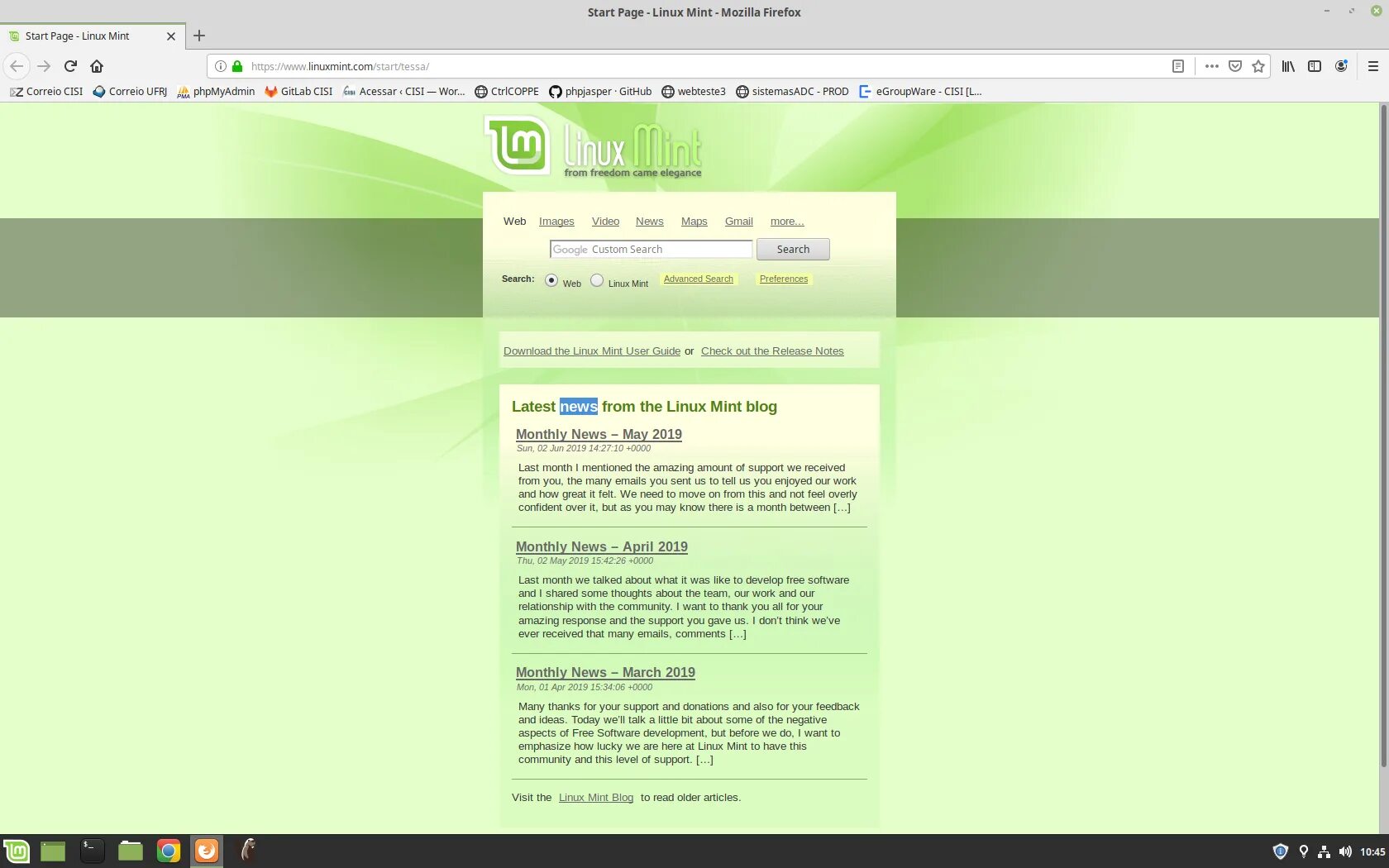Click the lightbulb tray icon
Screen dimensions: 1389x868
point(1304,851)
